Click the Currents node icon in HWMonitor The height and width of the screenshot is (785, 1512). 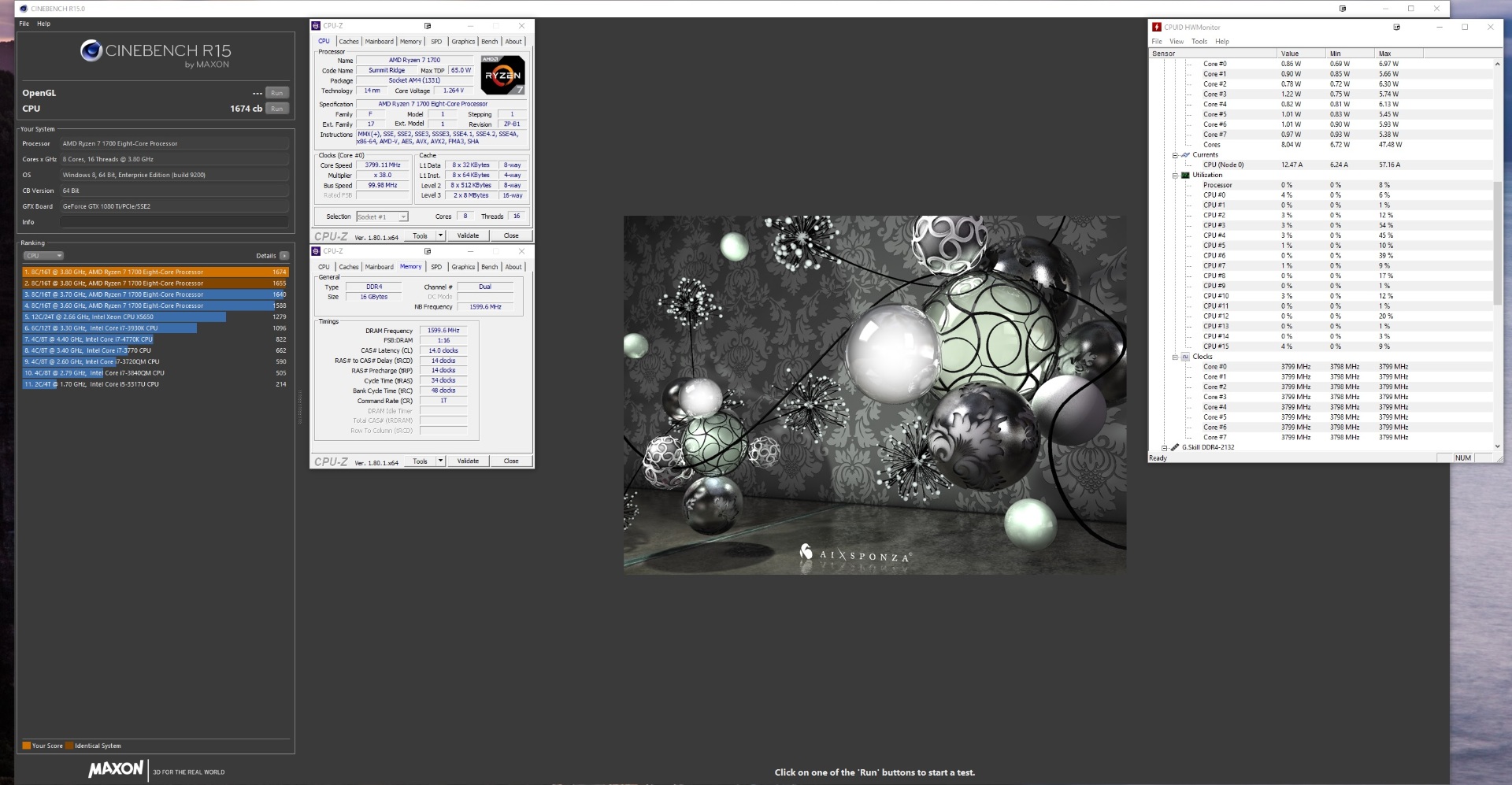coord(1185,155)
